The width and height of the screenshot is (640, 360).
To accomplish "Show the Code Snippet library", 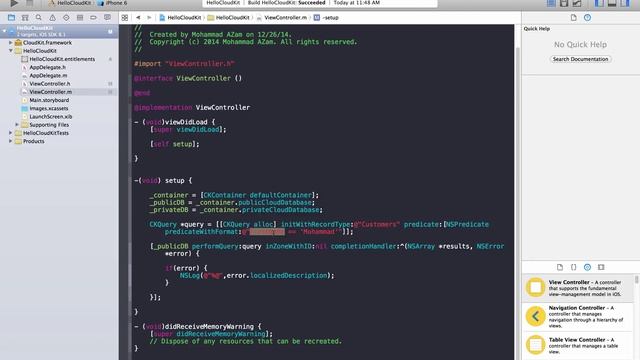I will [573, 267].
